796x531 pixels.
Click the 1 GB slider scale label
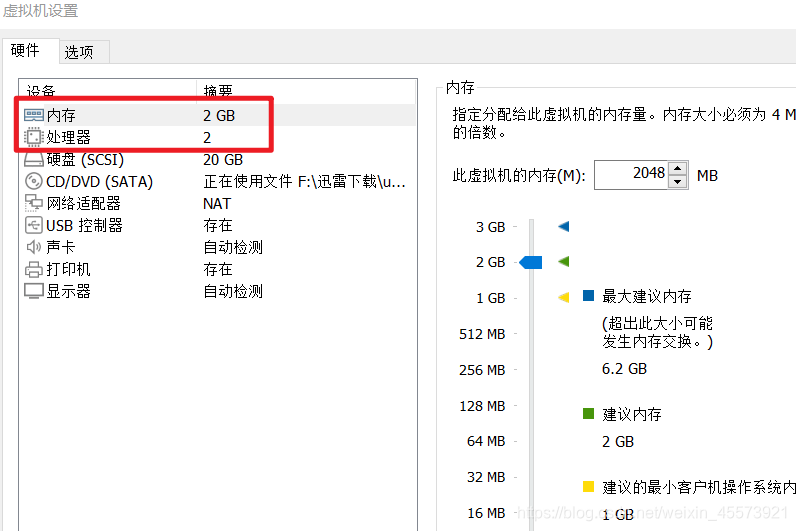coord(491,298)
